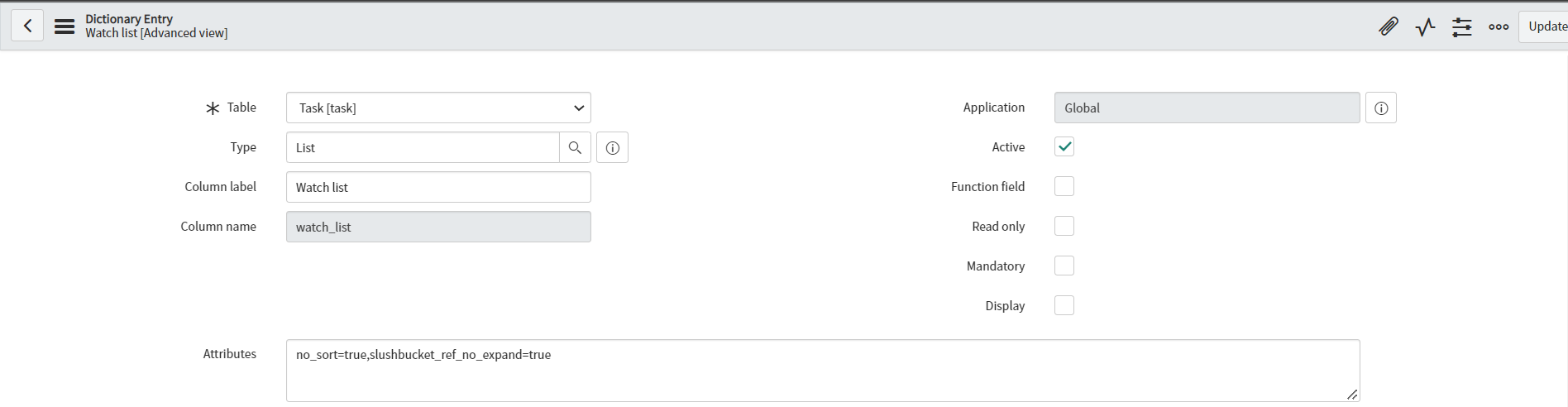
Task: Click the Type field magnifier lookup icon
Action: pos(576,147)
